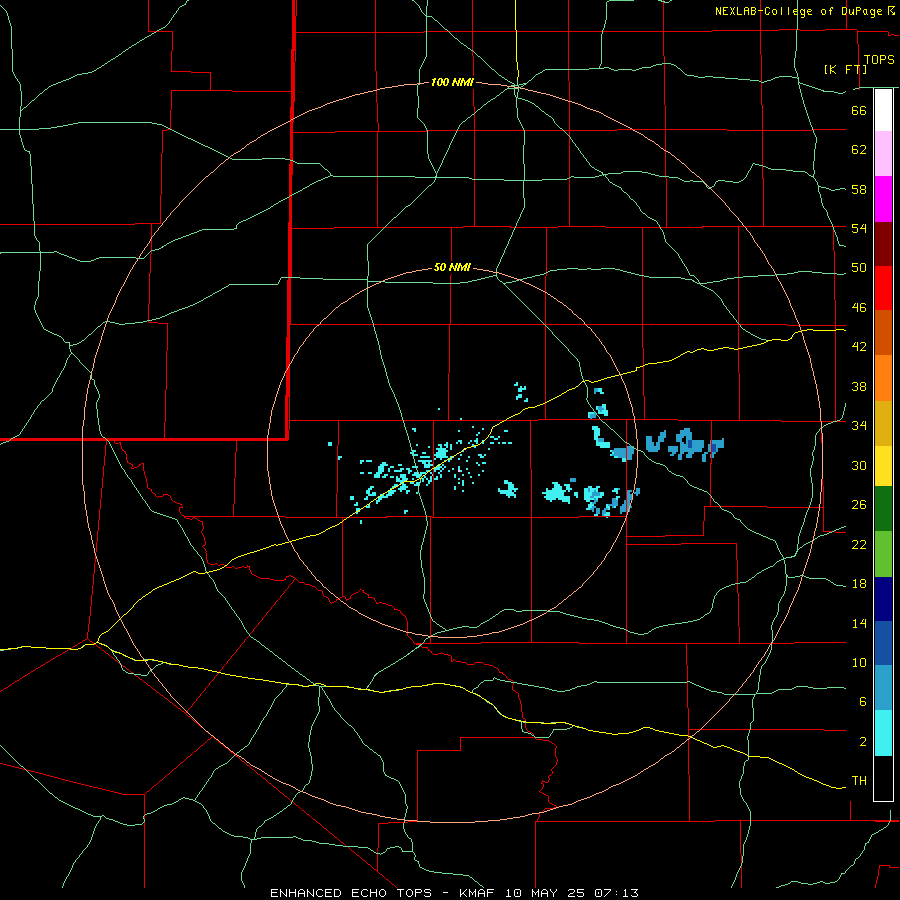Click the "22" legend value
The image size is (900, 900).
859,544
